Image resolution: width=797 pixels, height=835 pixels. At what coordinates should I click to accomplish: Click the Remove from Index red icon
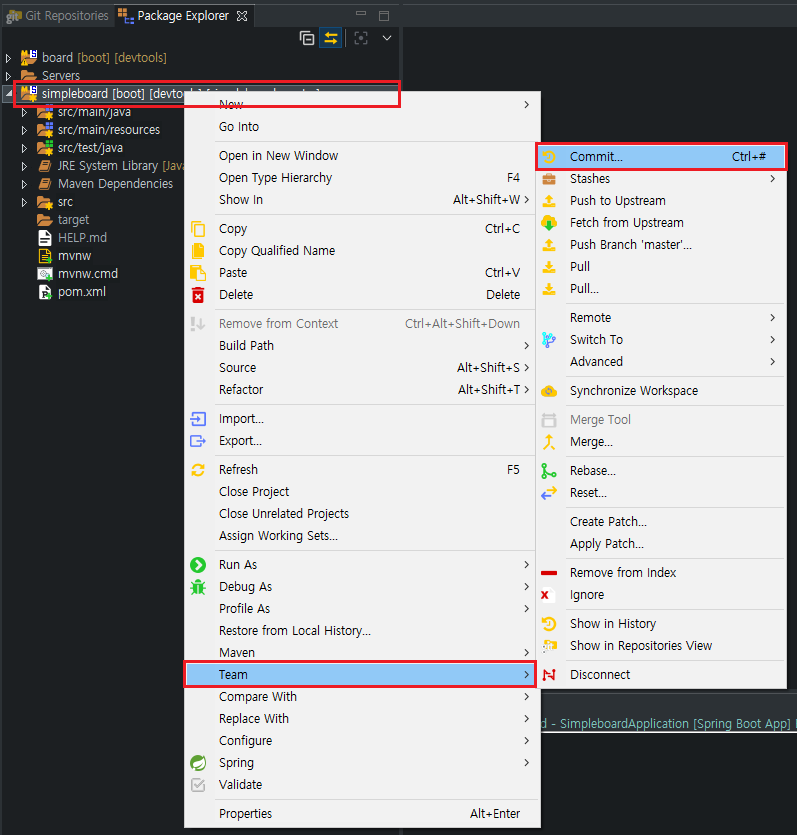coord(549,573)
